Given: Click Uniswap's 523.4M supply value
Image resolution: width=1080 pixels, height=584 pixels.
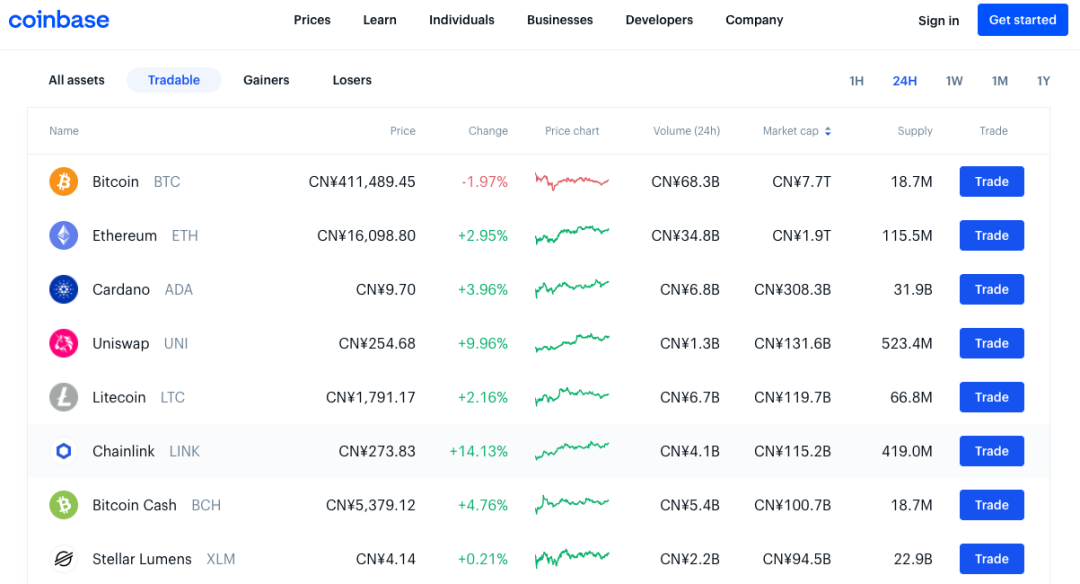Looking at the screenshot, I should [x=906, y=343].
